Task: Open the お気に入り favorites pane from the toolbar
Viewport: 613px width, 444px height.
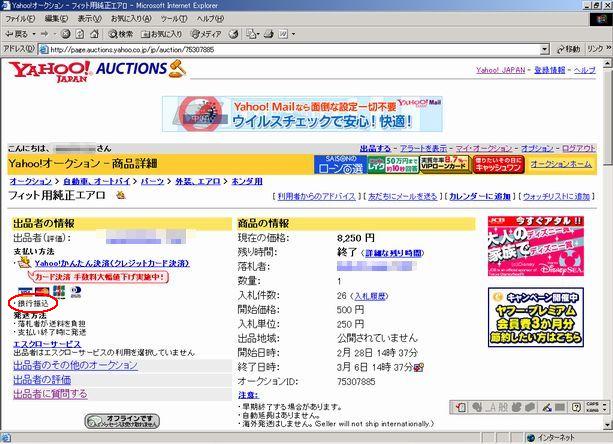Action: (161, 34)
